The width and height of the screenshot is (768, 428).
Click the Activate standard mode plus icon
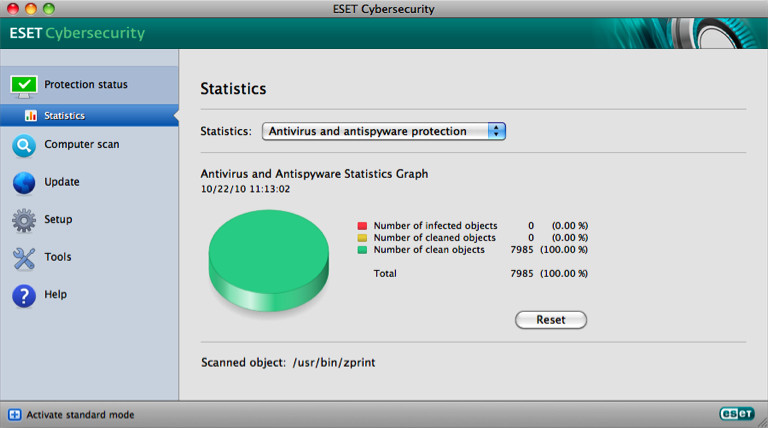[15, 415]
